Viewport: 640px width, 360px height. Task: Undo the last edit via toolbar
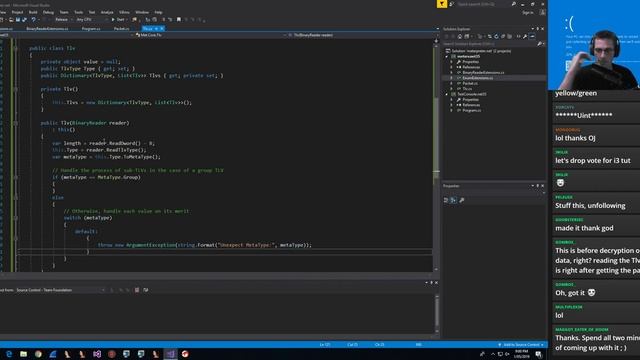point(33,20)
